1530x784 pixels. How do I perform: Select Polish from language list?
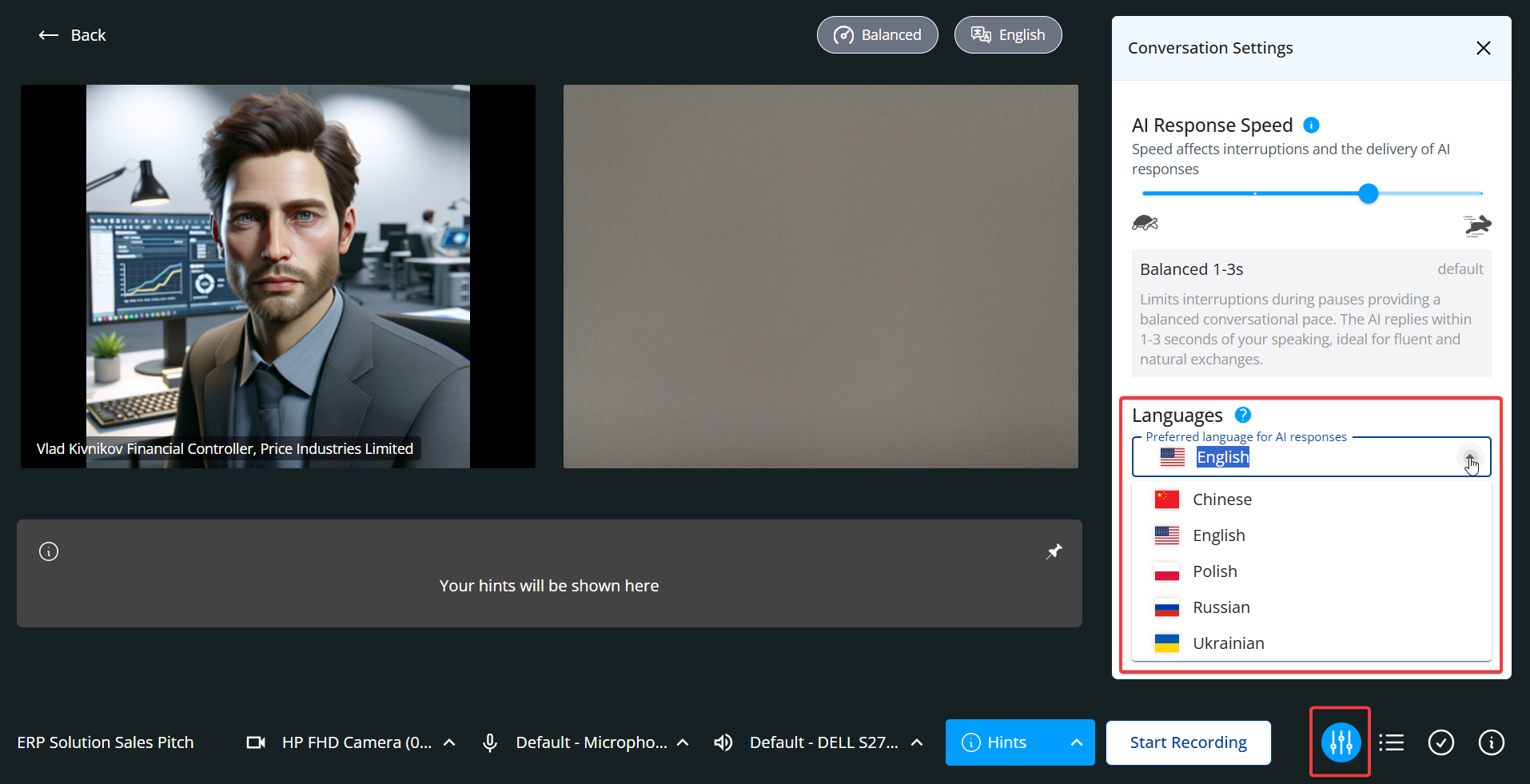click(1214, 571)
